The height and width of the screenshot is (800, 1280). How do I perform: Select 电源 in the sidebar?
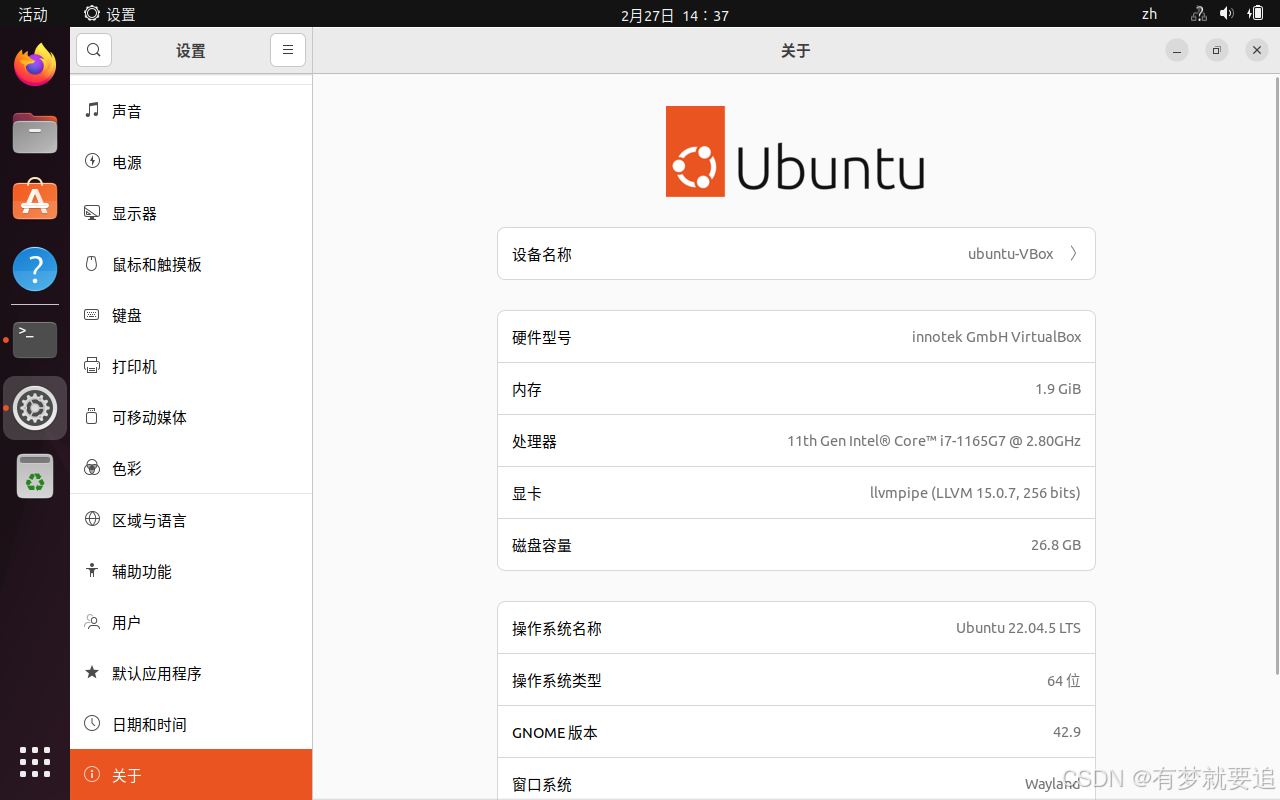click(191, 161)
